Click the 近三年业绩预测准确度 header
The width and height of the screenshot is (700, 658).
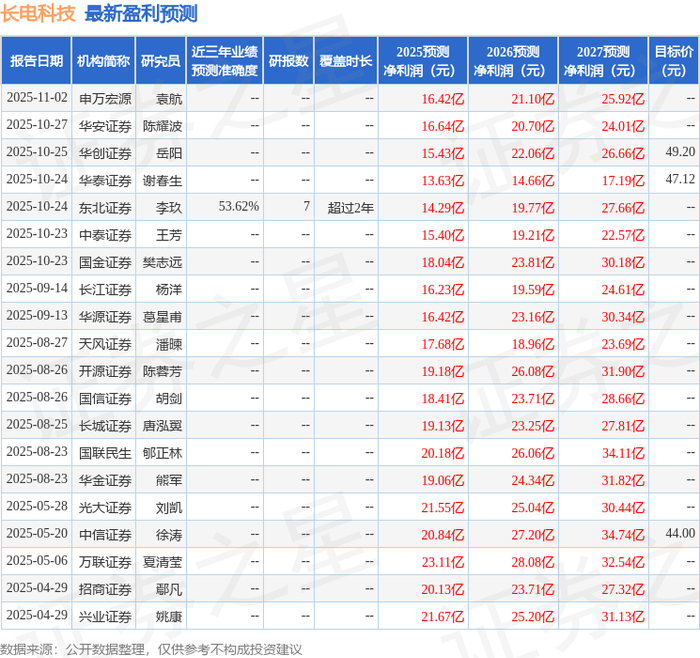pos(225,61)
